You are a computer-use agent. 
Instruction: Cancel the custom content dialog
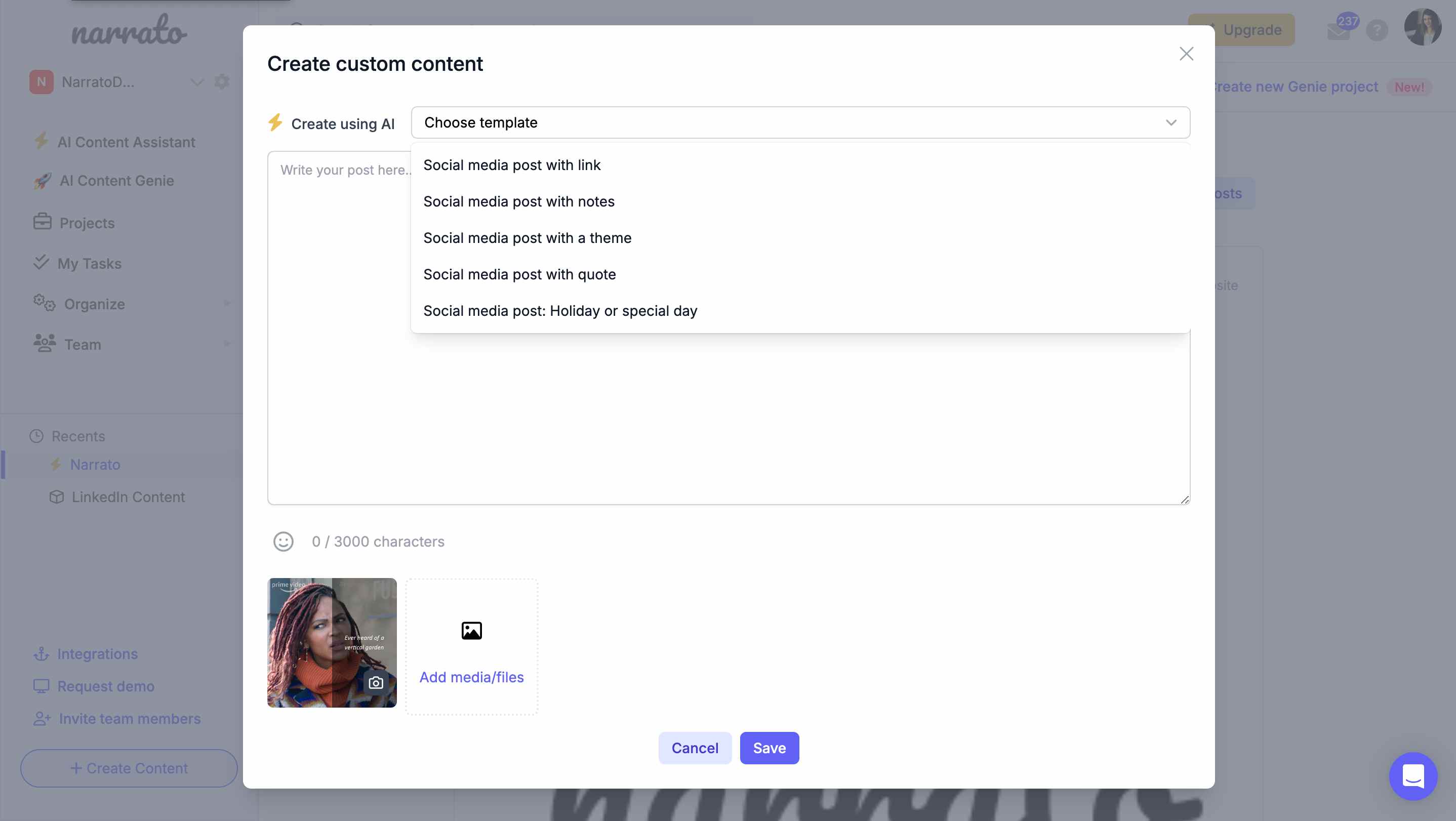click(695, 748)
